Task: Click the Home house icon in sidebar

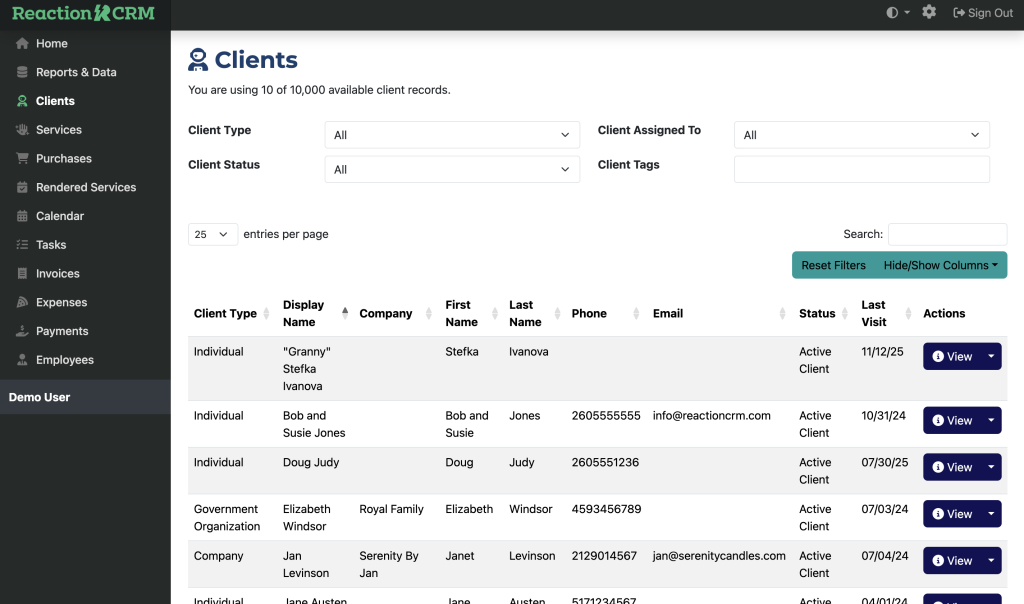Action: tap(22, 44)
